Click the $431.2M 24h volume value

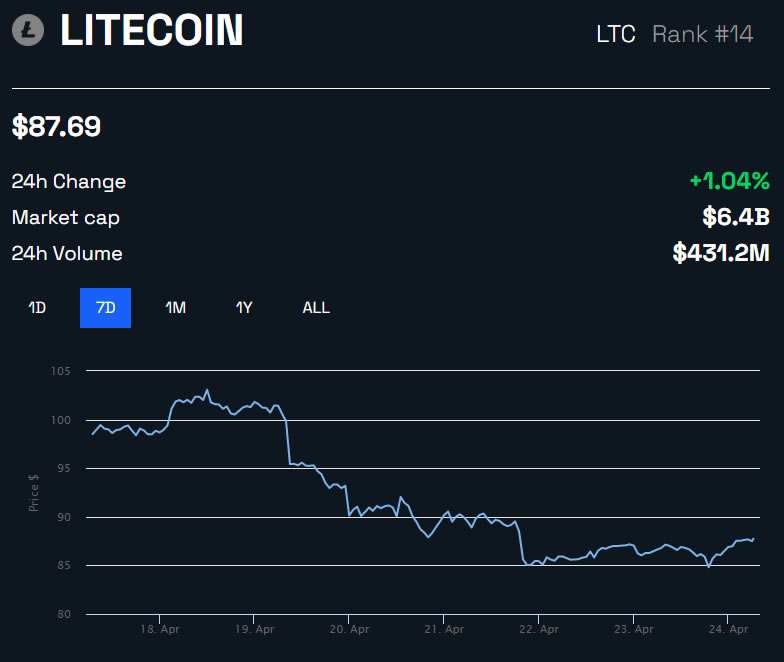721,253
